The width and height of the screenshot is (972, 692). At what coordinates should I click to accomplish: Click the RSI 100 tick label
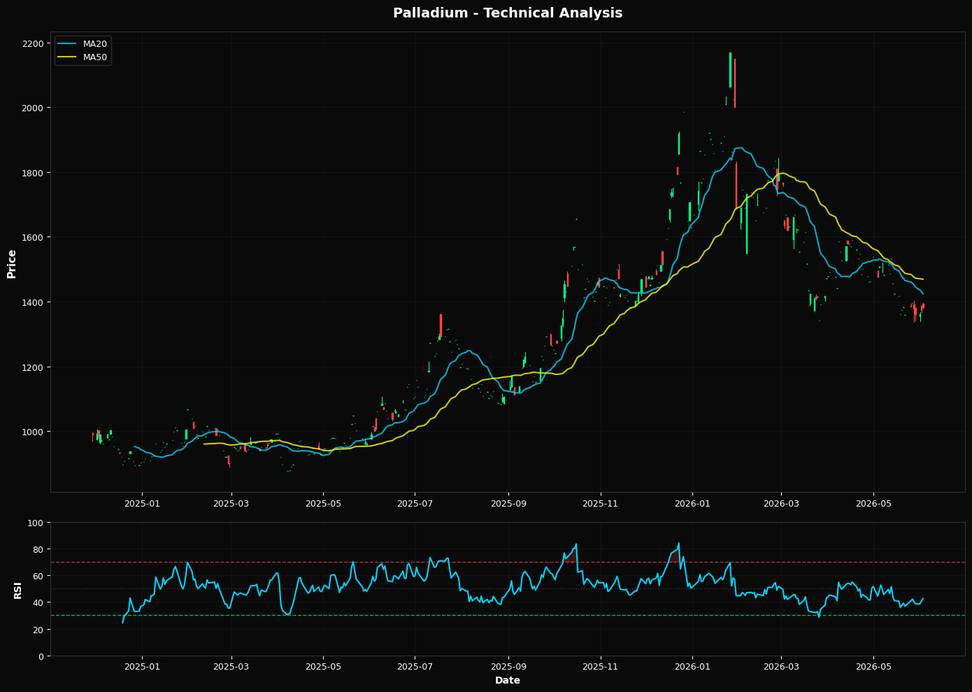(35, 523)
